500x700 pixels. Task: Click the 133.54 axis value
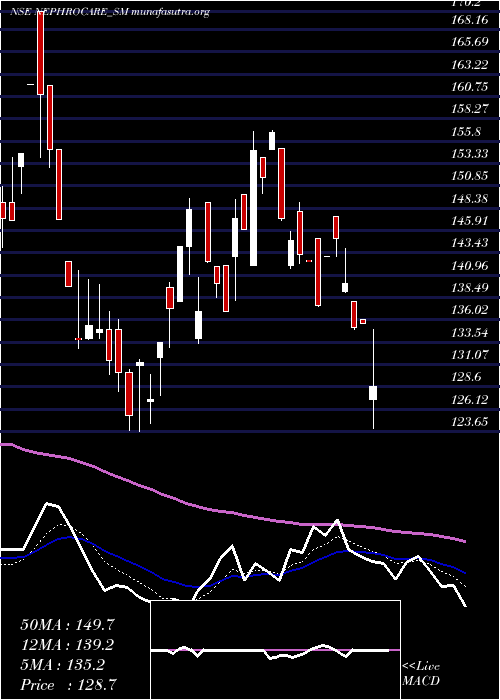point(470,333)
